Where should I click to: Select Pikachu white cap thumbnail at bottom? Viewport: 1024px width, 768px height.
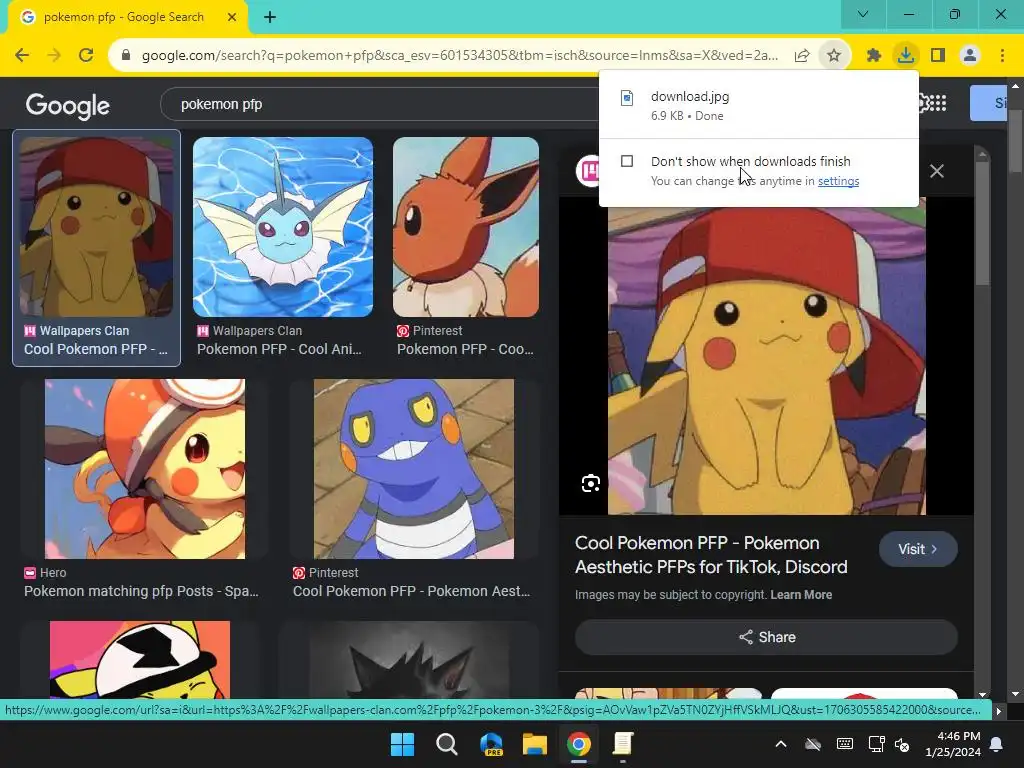point(140,660)
